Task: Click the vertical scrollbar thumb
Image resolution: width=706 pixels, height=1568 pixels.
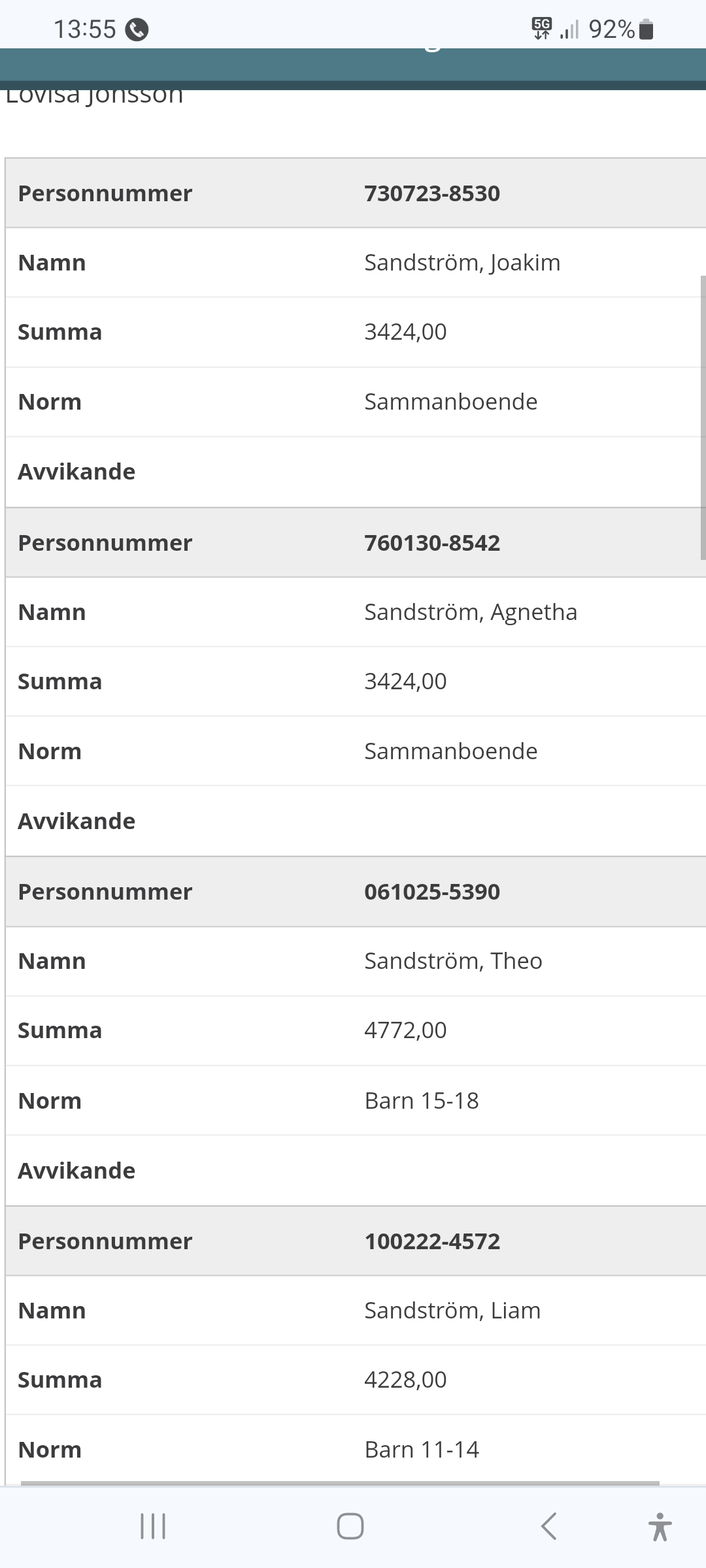Action: [703, 418]
